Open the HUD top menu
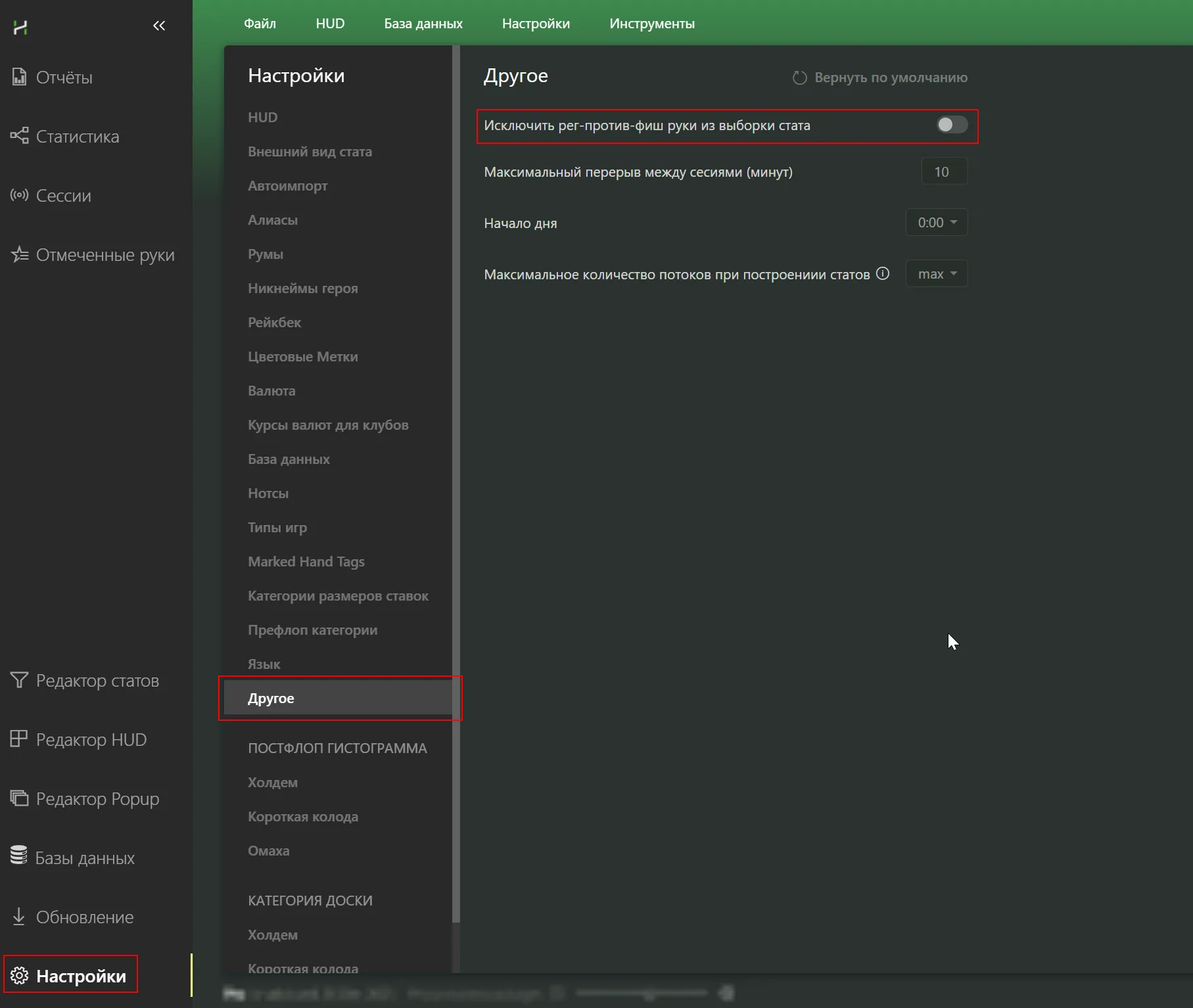 point(330,24)
